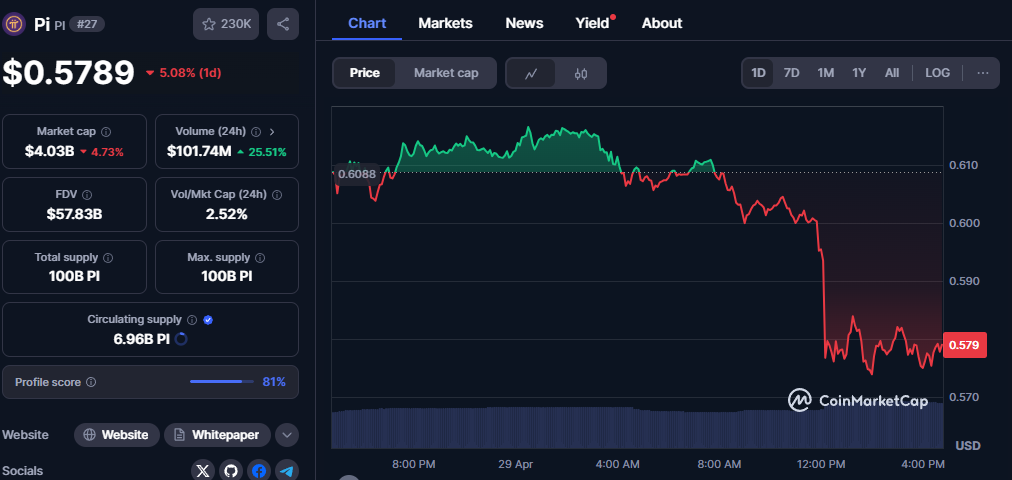Open the chart three-dots more options menu
1012x480 pixels.
(x=983, y=73)
